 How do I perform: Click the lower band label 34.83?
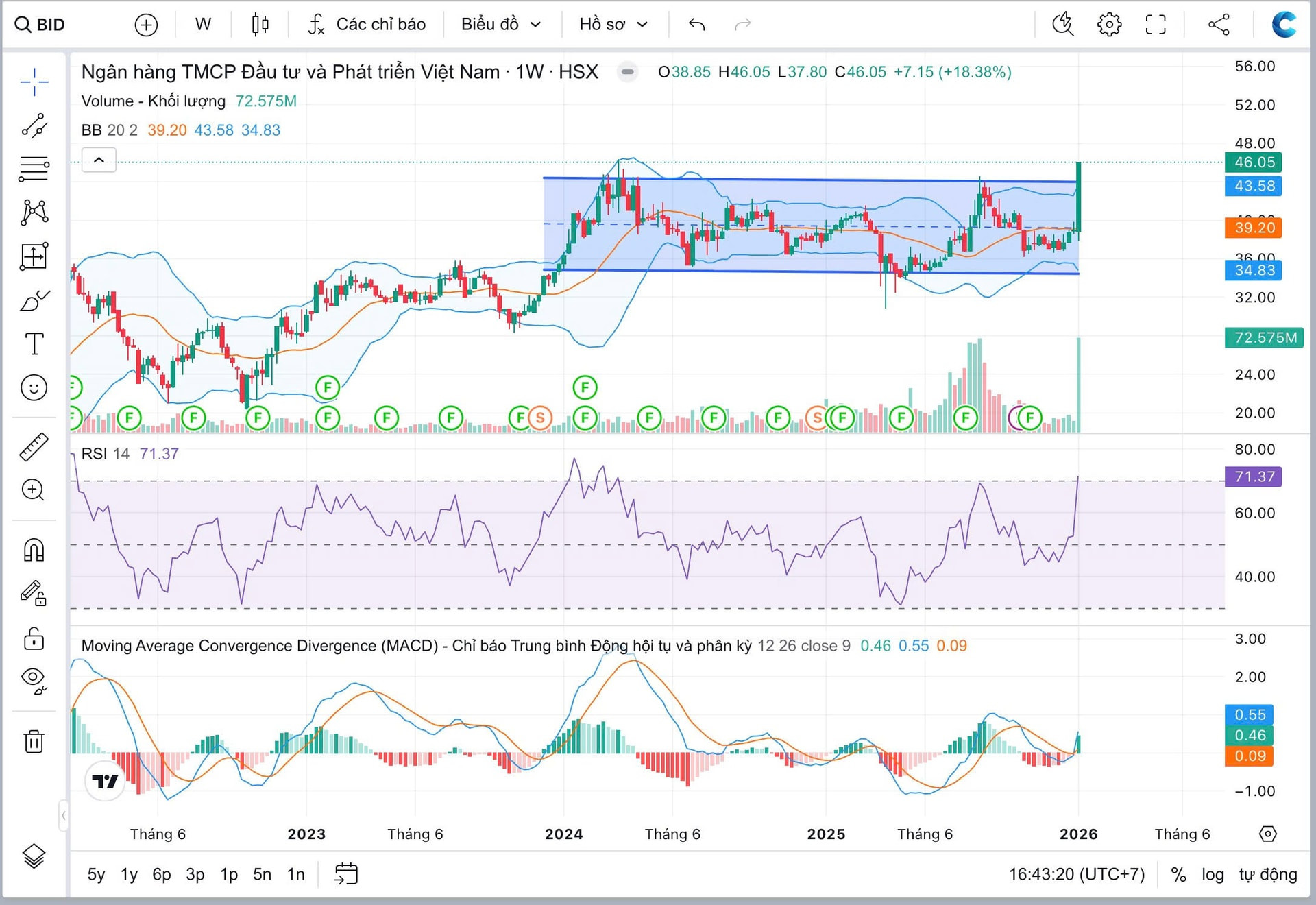[1254, 270]
